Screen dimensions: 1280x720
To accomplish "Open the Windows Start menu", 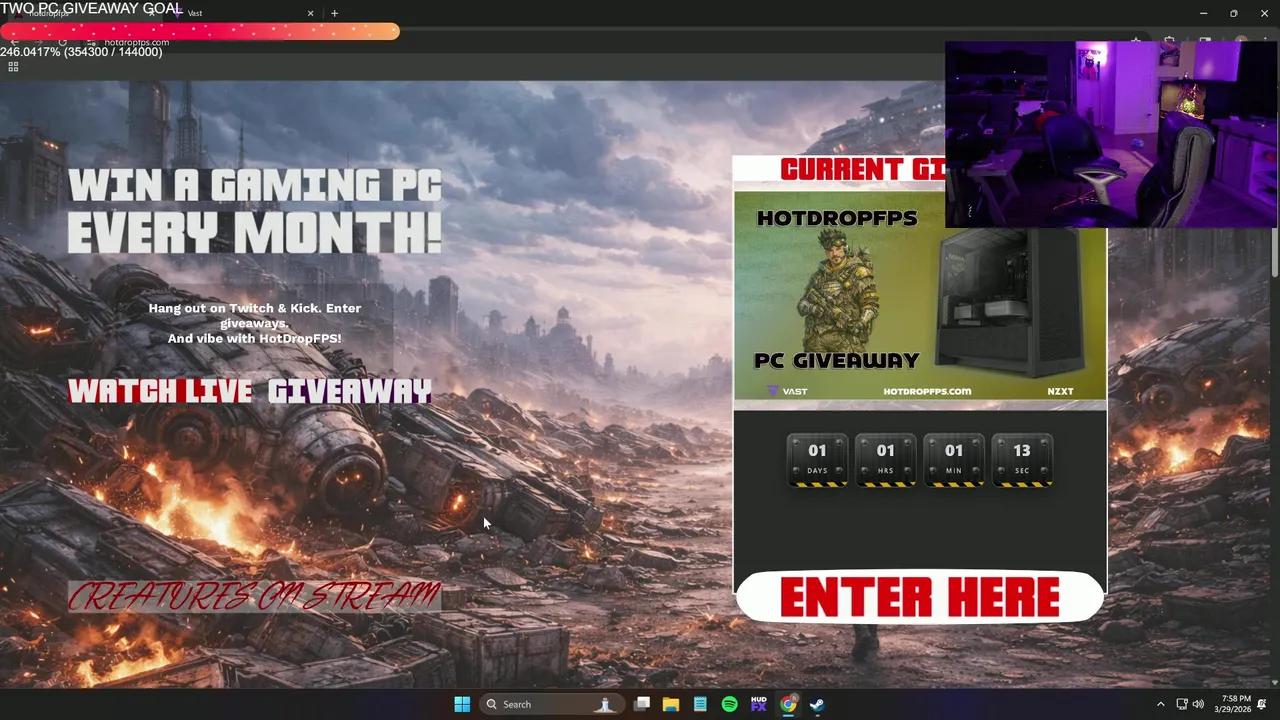I will (462, 704).
